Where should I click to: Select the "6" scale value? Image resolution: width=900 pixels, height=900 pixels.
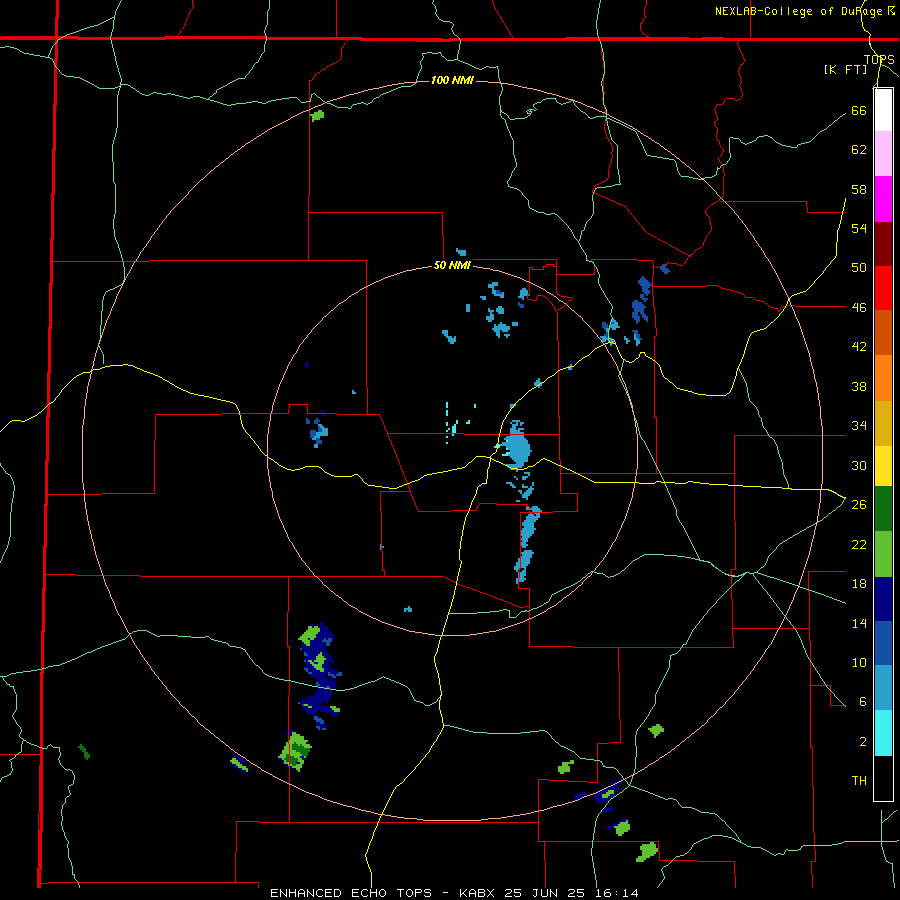pyautogui.click(x=863, y=702)
